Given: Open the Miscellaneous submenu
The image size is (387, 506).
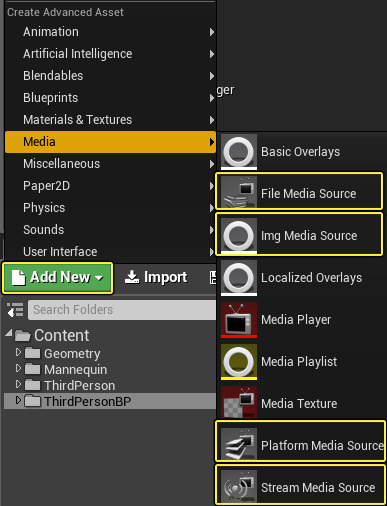Looking at the screenshot, I should click(x=110, y=164).
